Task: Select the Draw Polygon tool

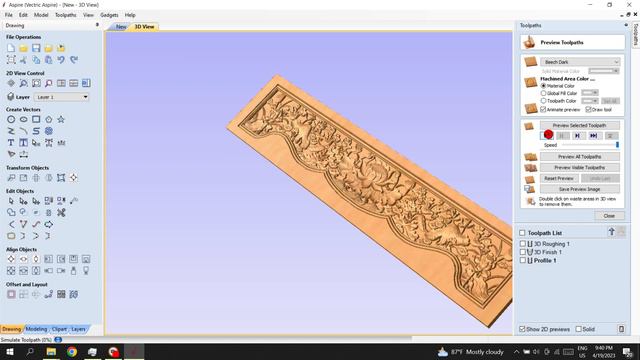Action: (x=48, y=120)
